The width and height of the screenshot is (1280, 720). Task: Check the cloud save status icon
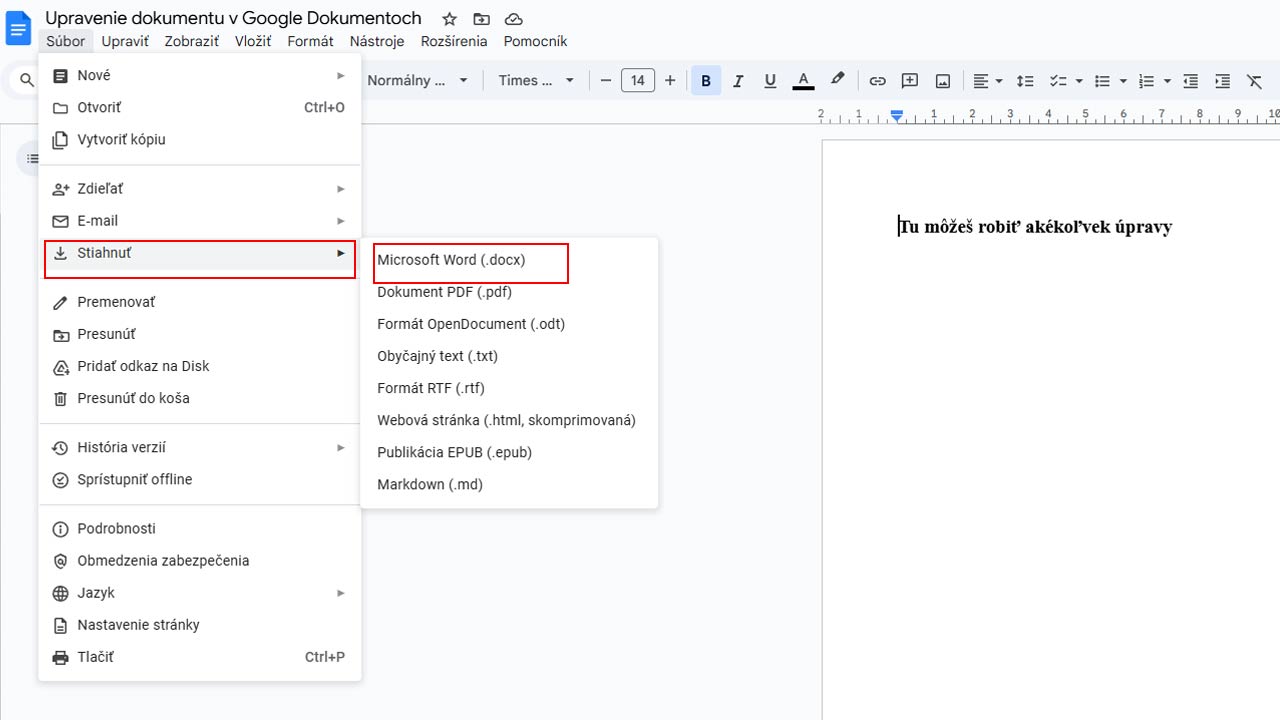(x=513, y=19)
